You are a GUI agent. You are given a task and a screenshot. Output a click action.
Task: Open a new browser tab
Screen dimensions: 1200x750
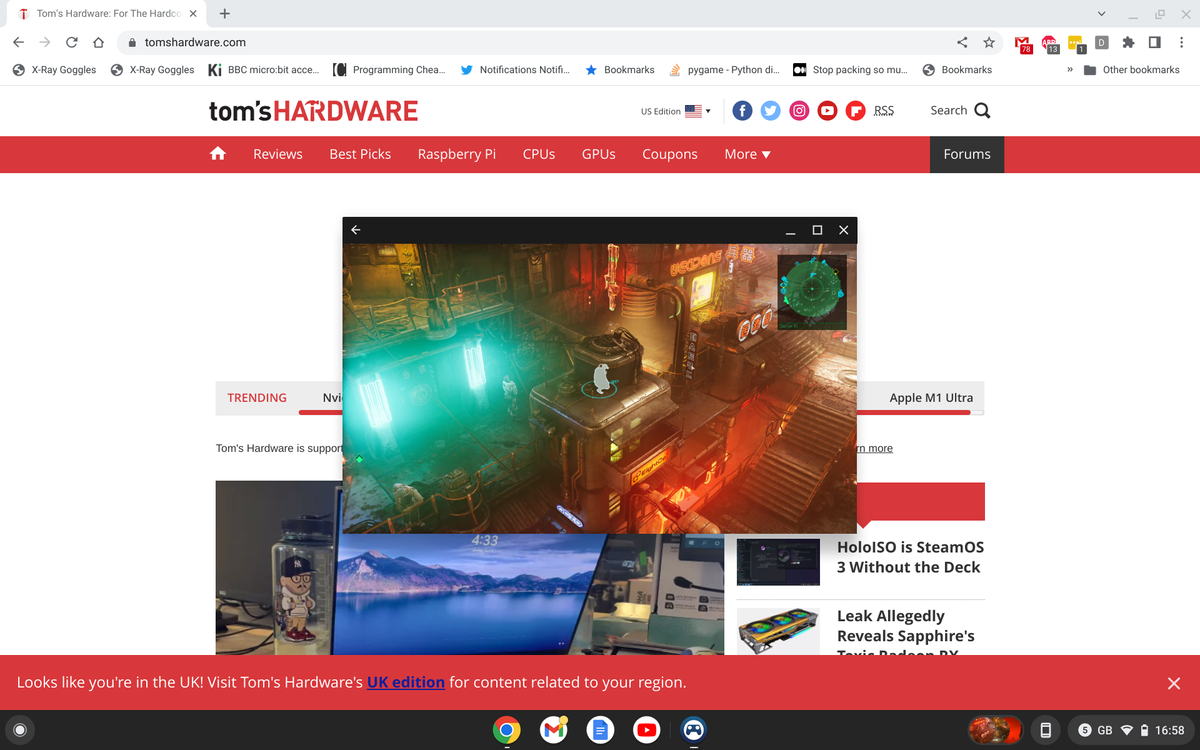224,14
